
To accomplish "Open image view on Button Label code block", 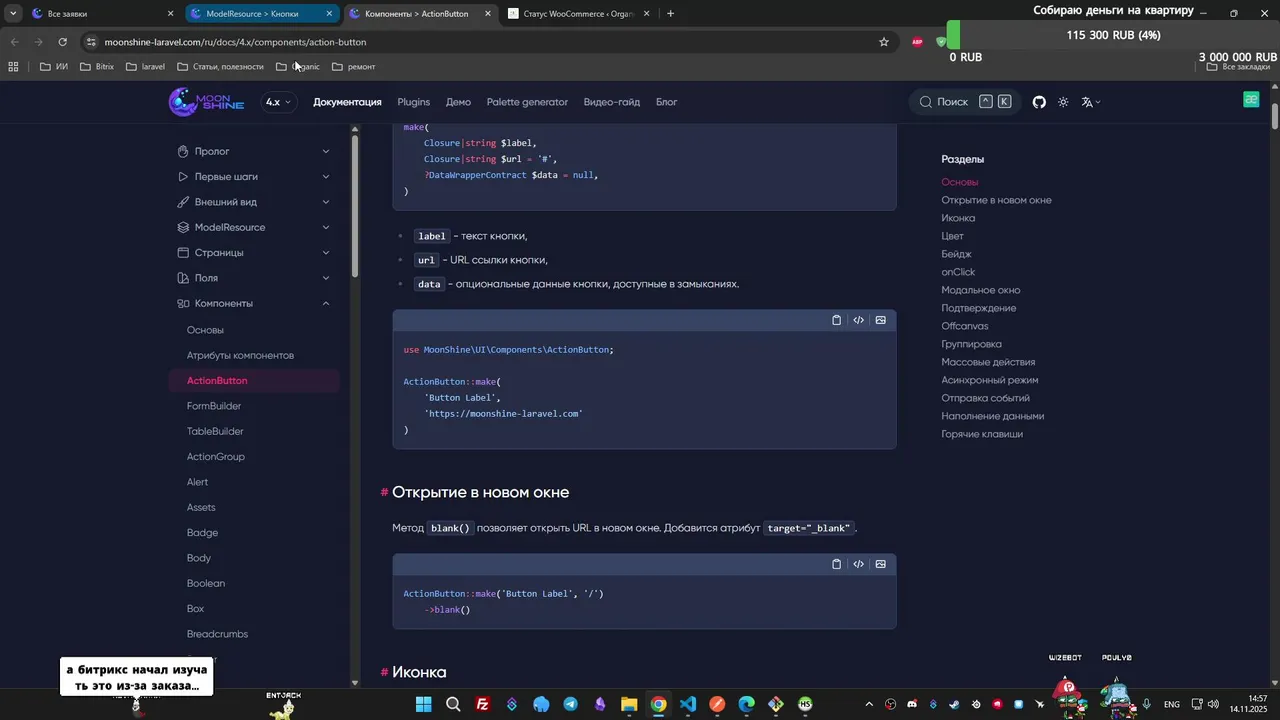I will 881,320.
